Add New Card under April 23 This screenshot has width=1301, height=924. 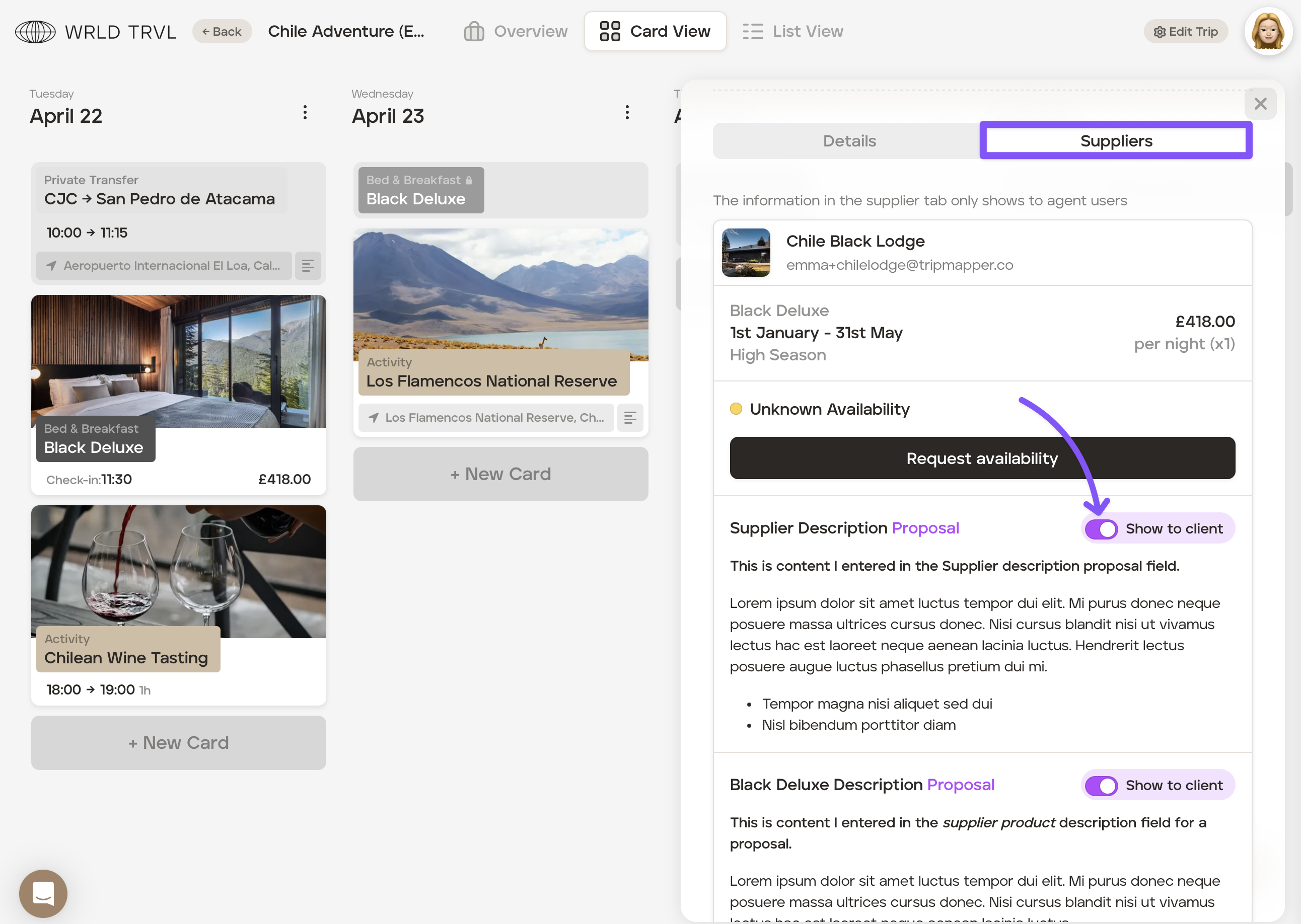coord(500,474)
